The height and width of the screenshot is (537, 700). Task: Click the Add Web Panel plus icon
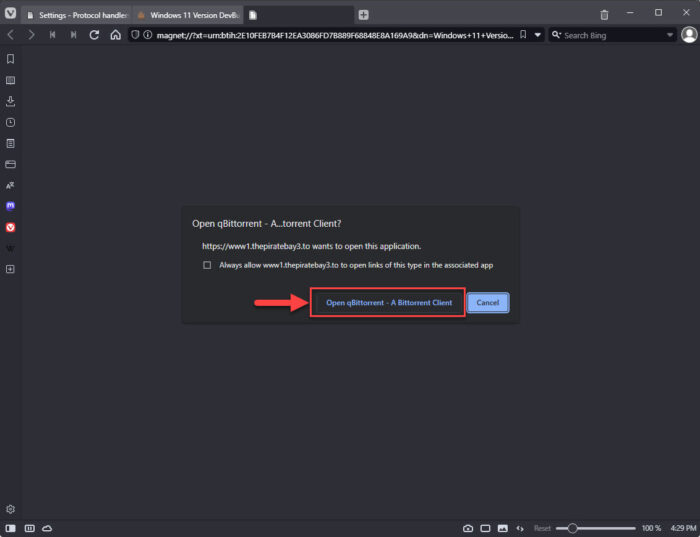point(10,269)
